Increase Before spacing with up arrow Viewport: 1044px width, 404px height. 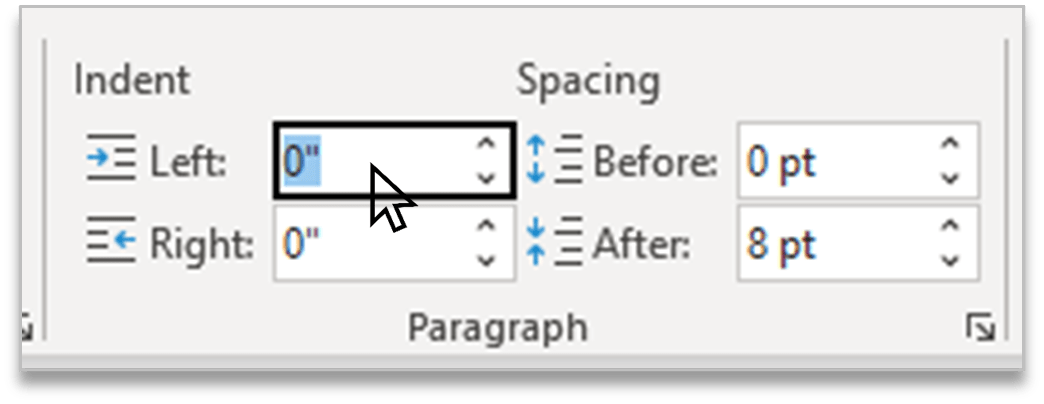click(951, 144)
